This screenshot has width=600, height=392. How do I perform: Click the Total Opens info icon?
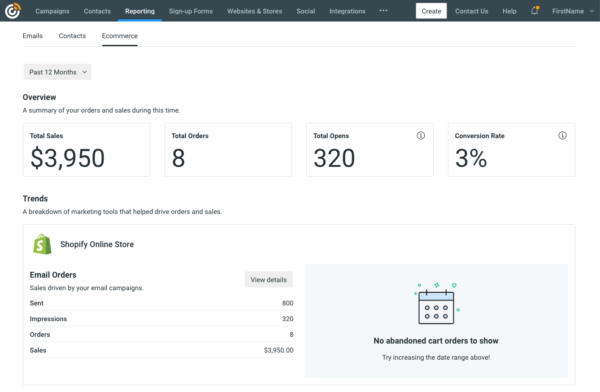click(x=421, y=136)
